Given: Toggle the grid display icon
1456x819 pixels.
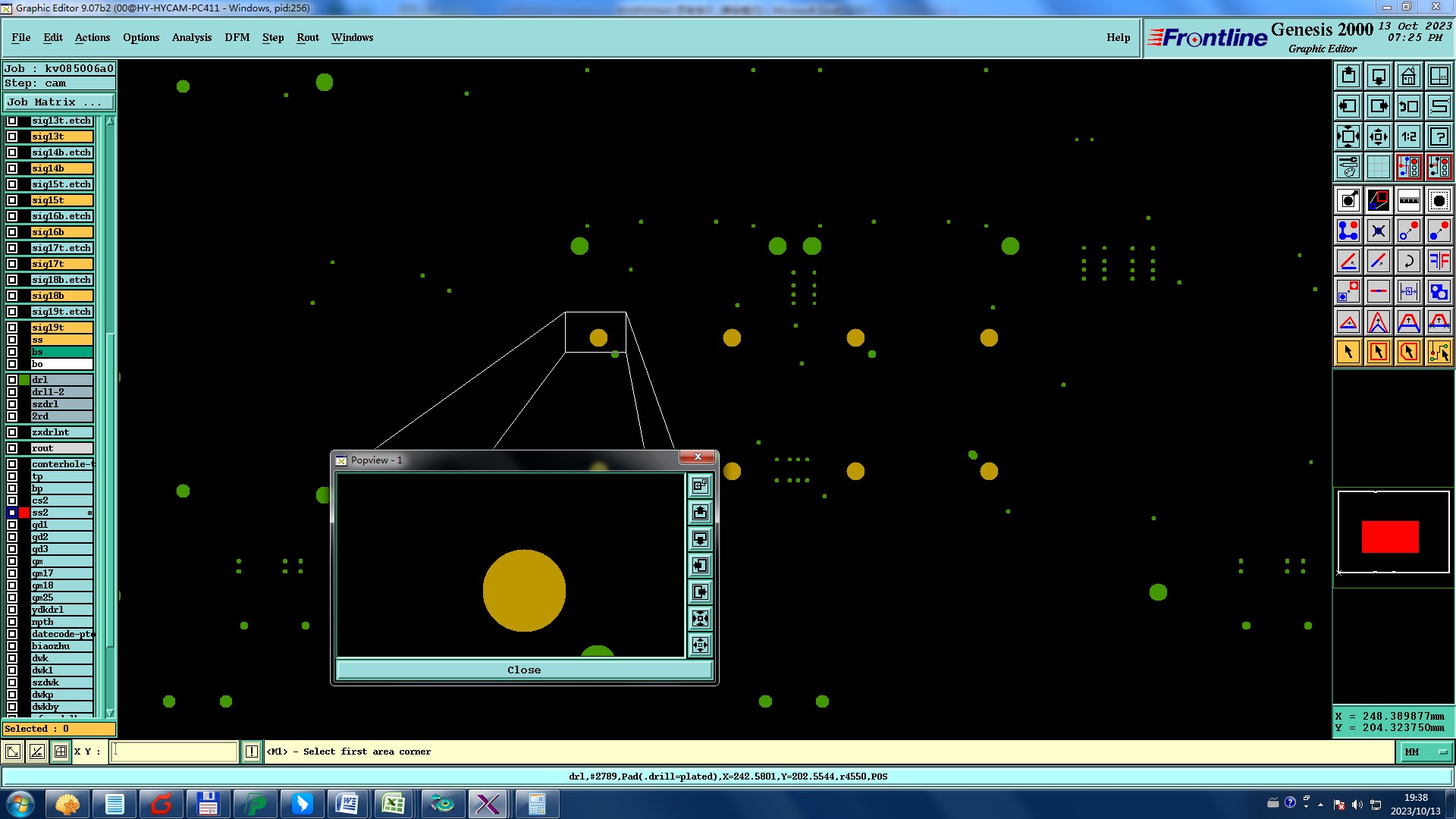Looking at the screenshot, I should tap(1379, 167).
